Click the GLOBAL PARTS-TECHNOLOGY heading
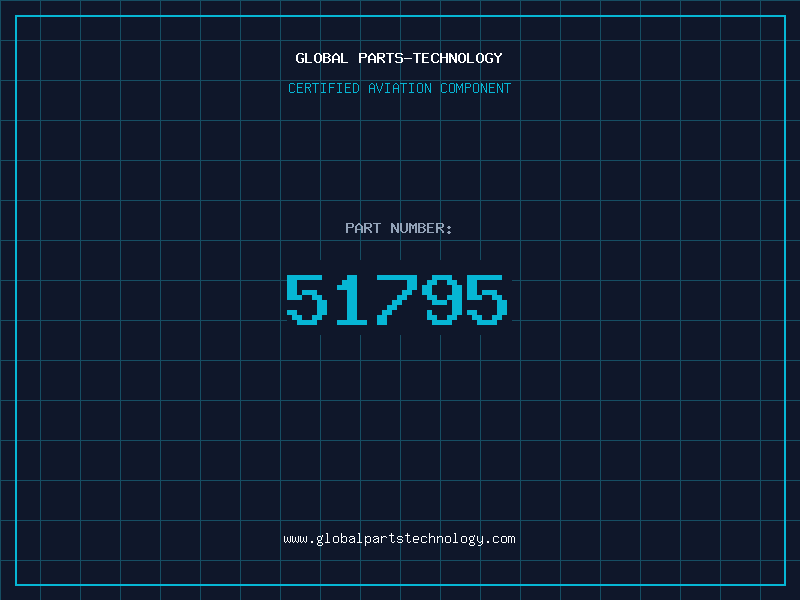Image resolution: width=800 pixels, height=600 pixels. click(399, 58)
